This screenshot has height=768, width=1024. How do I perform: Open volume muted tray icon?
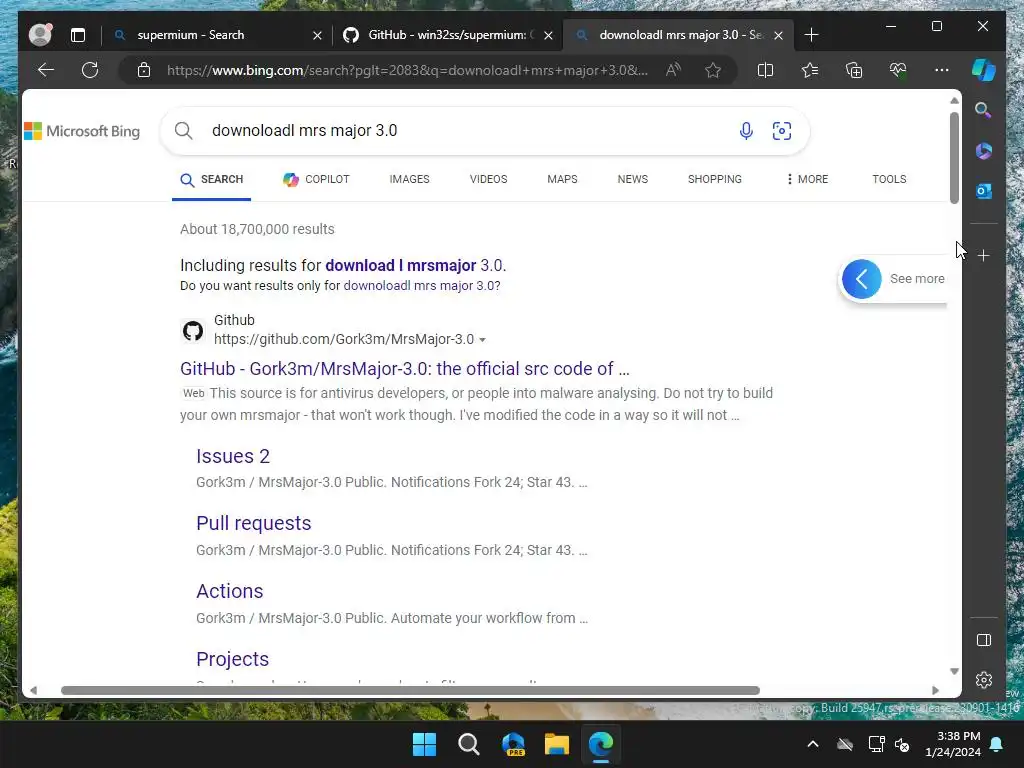903,744
